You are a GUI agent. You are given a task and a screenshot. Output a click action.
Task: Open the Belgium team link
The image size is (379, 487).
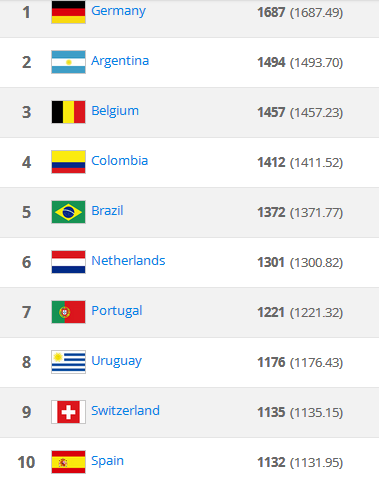(x=115, y=111)
